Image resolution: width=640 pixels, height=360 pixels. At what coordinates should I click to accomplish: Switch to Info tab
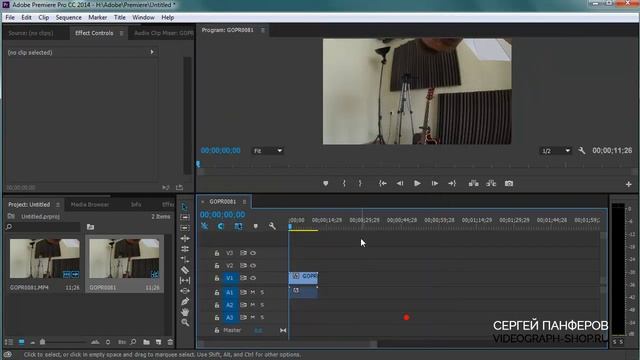(136, 204)
